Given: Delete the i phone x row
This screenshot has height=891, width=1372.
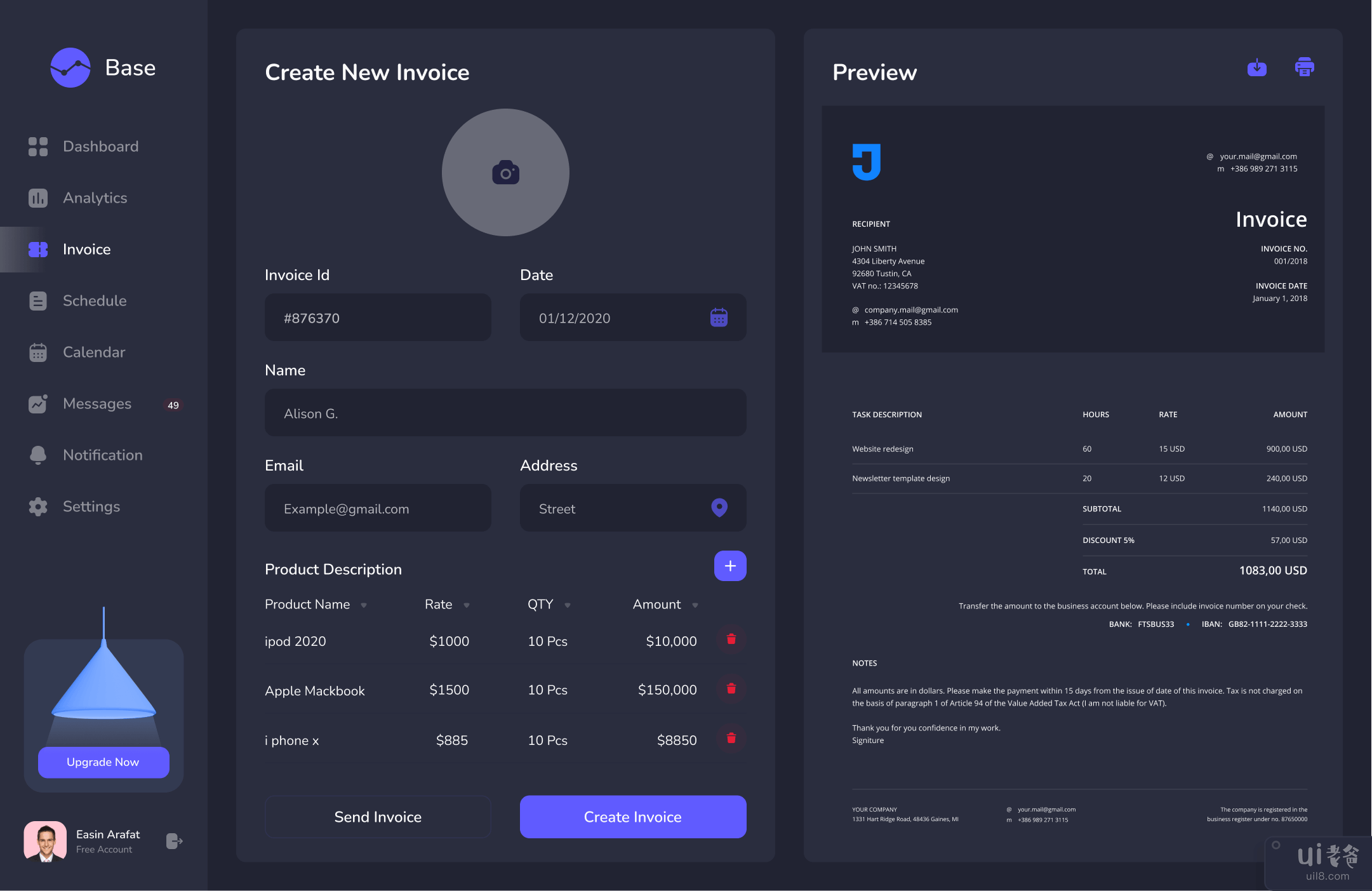Looking at the screenshot, I should pyautogui.click(x=731, y=739).
